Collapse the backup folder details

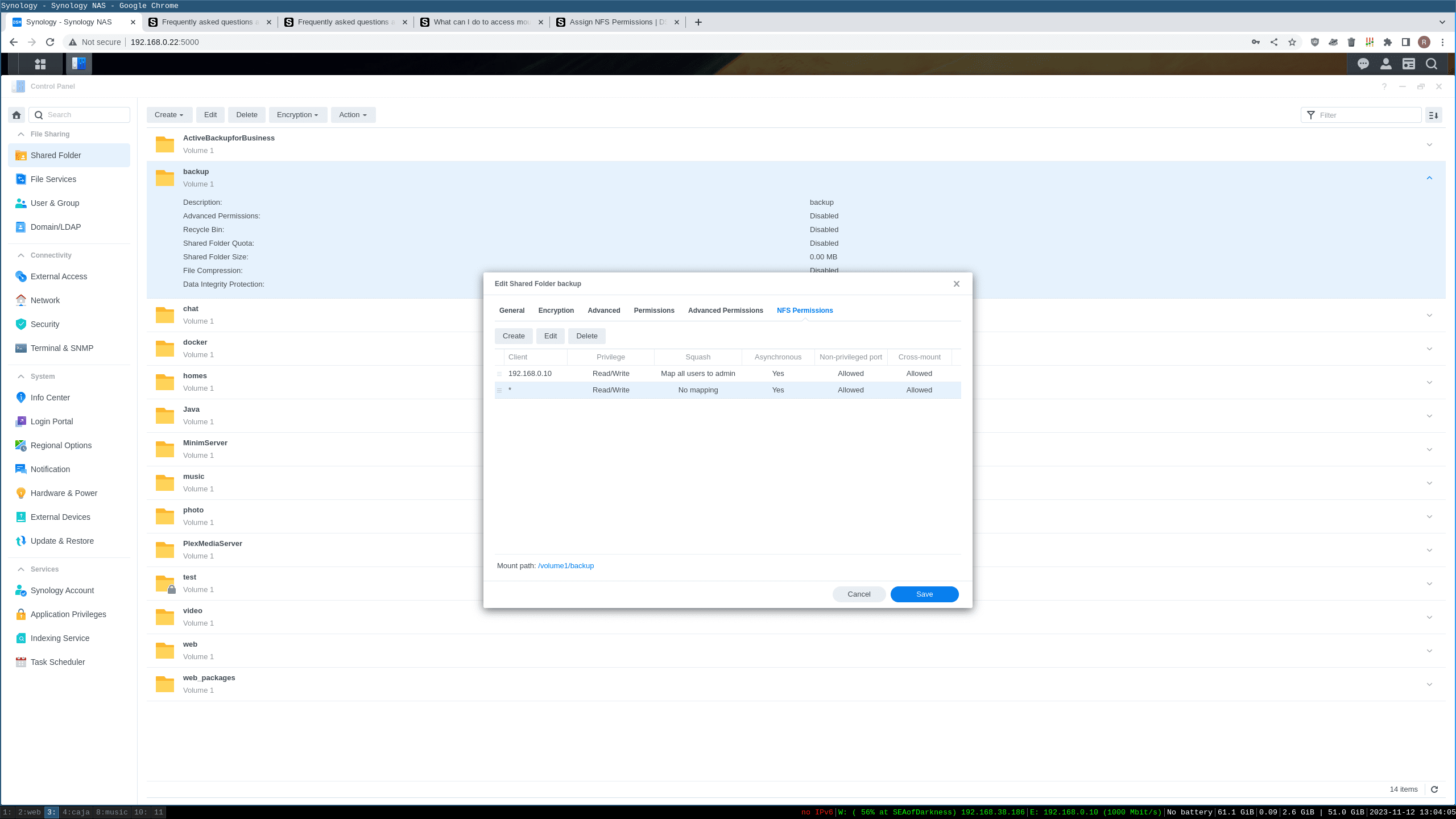pyautogui.click(x=1429, y=178)
